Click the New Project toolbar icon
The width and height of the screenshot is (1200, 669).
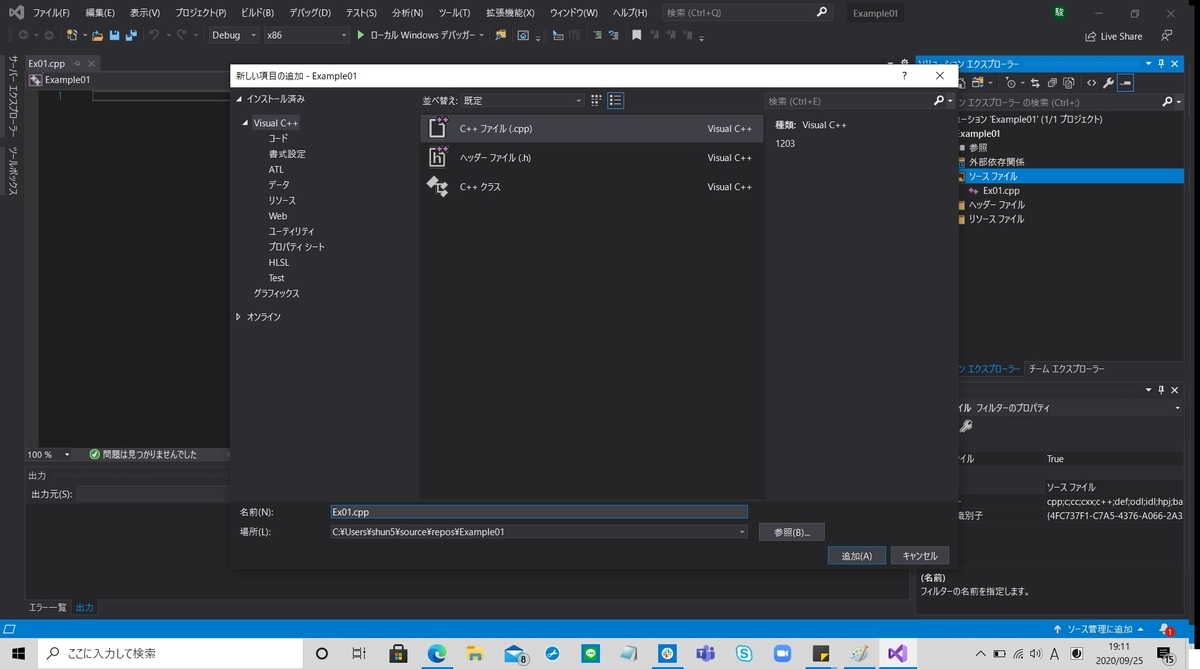72,35
